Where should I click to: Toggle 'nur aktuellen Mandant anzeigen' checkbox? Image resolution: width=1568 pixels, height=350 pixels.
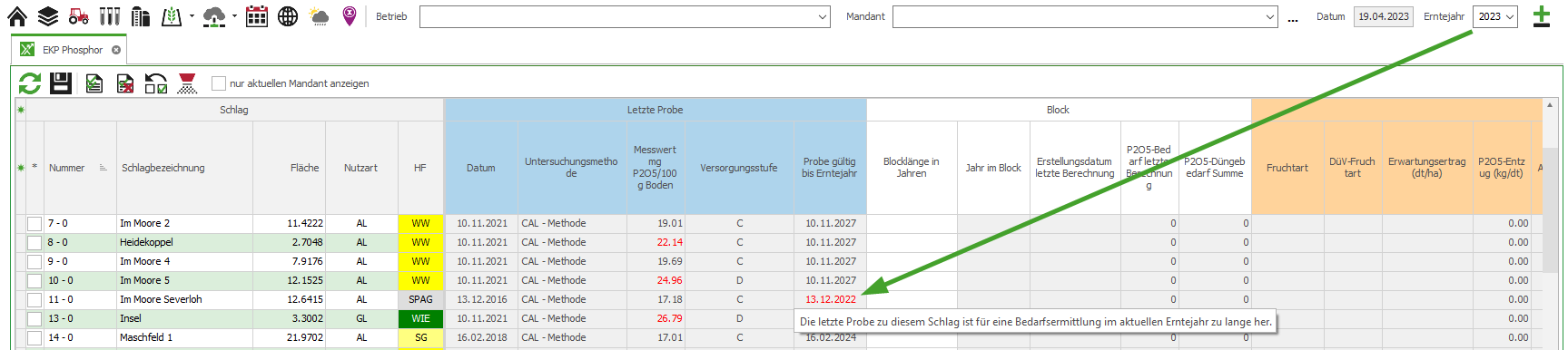218,83
